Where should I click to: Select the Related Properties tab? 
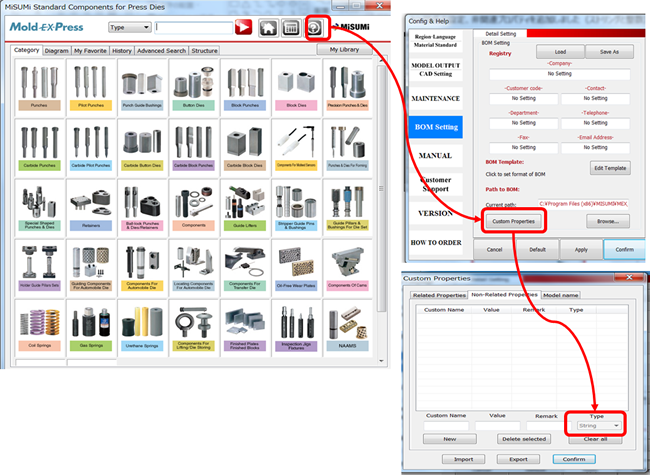[x=439, y=295]
